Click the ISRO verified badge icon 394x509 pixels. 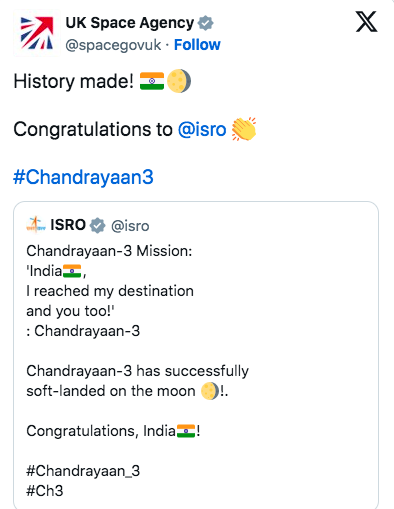pyautogui.click(x=97, y=225)
